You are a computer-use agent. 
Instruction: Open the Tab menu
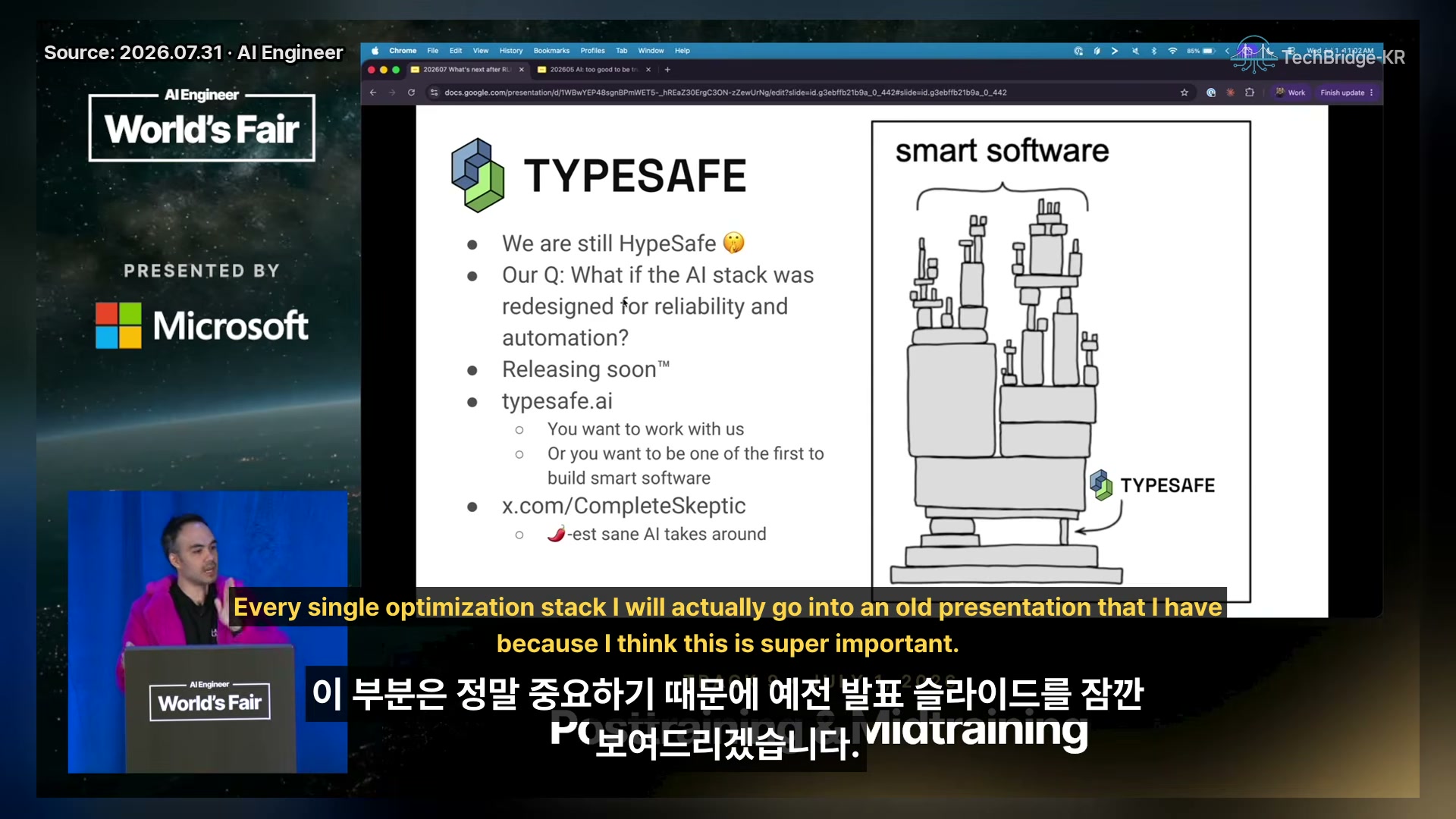621,51
